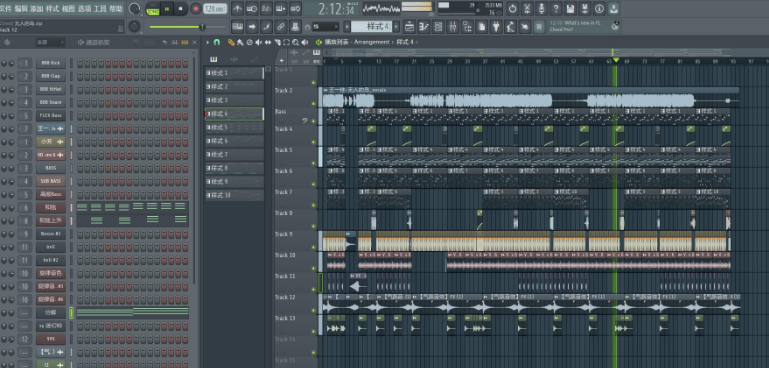The width and height of the screenshot is (769, 368).
Task: Open the 视图 menu
Action: pyautogui.click(x=68, y=9)
